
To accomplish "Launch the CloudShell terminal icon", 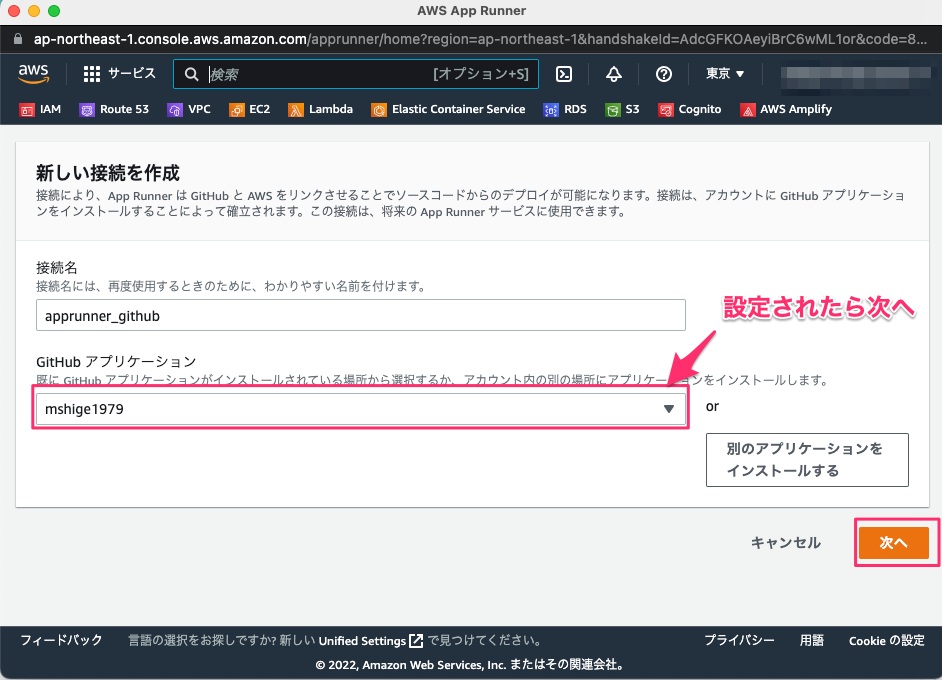I will 564,74.
